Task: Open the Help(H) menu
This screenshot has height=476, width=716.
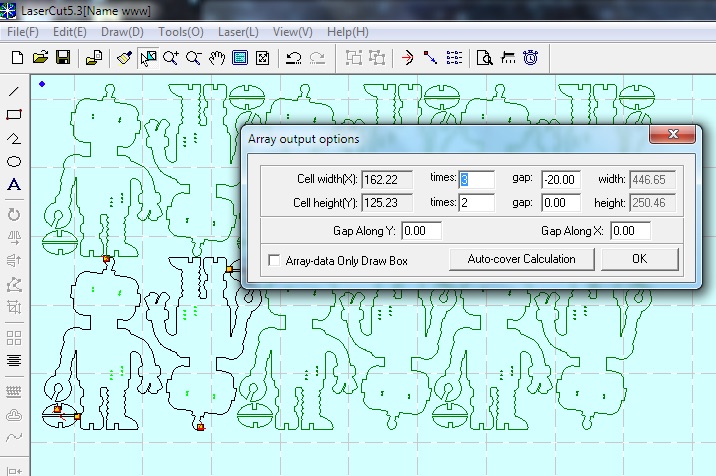Action: coord(348,32)
